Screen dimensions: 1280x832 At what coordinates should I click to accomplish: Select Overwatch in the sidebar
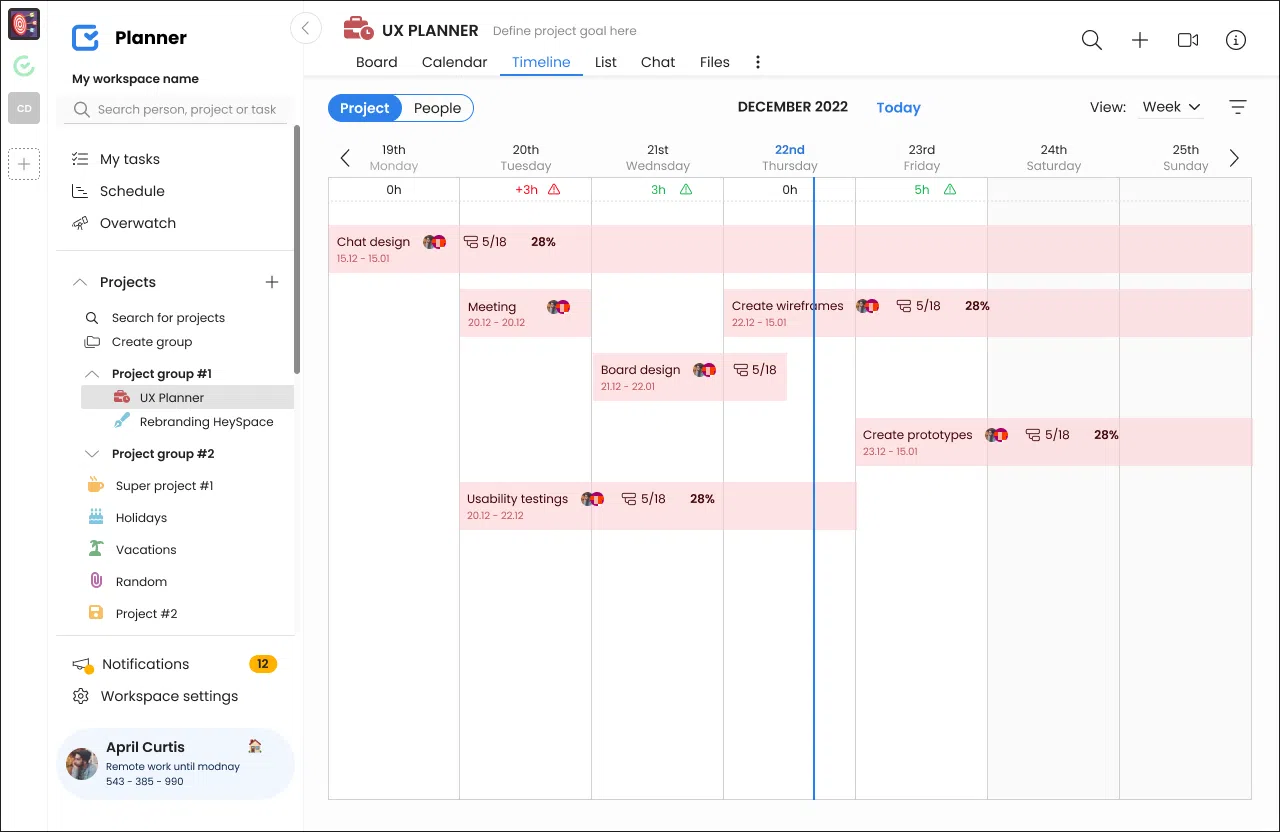click(x=135, y=223)
